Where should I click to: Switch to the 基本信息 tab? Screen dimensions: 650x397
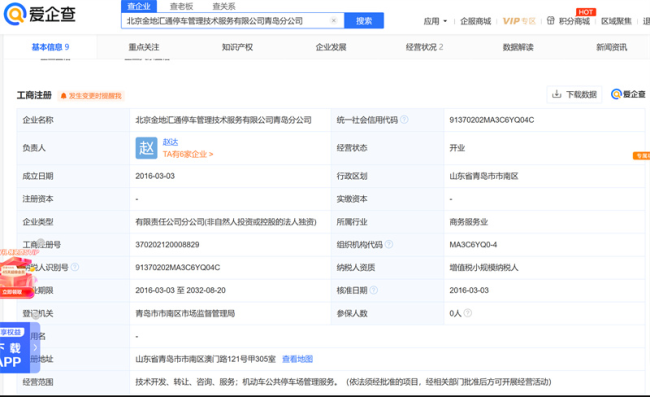click(51, 47)
